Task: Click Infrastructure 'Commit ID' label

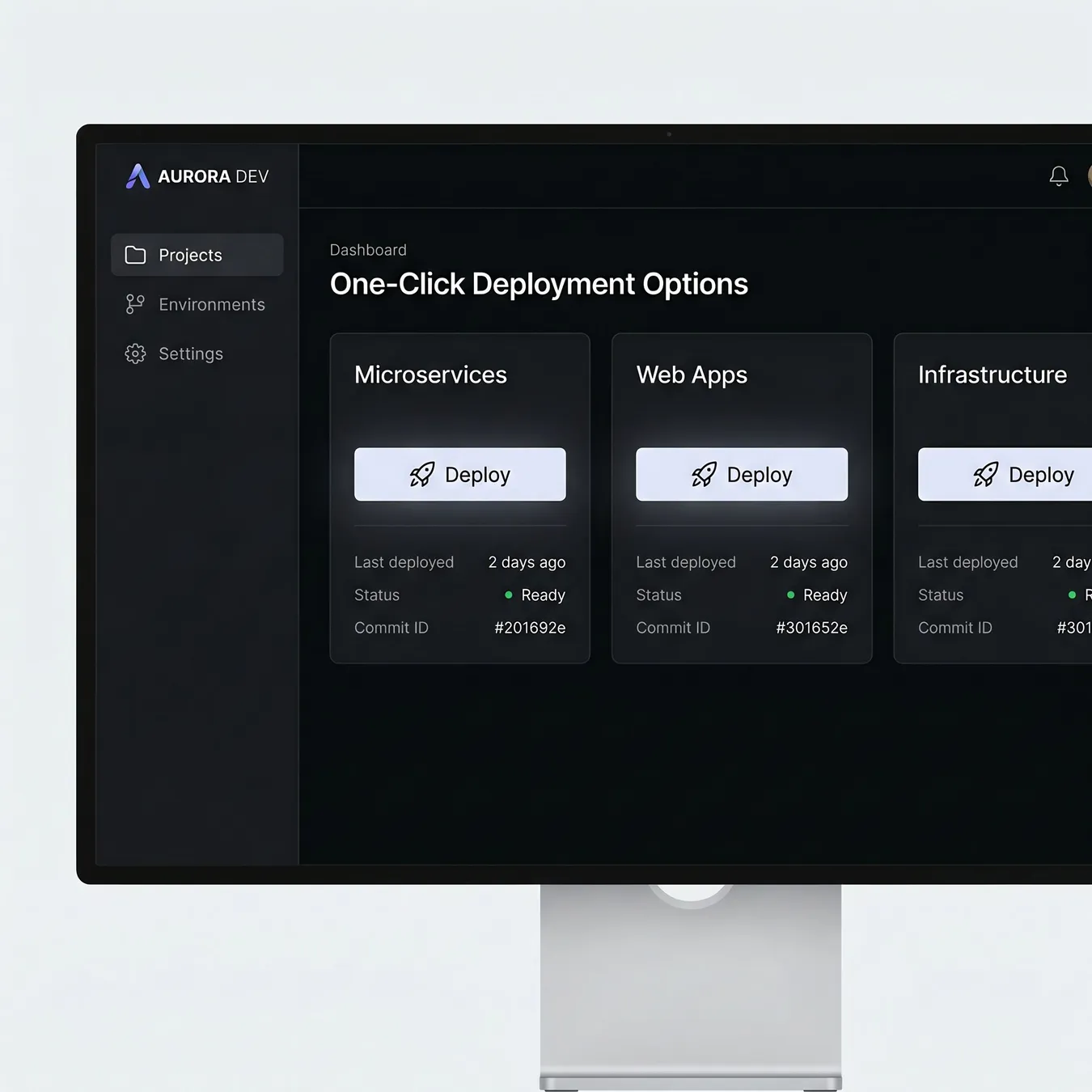Action: tap(955, 628)
